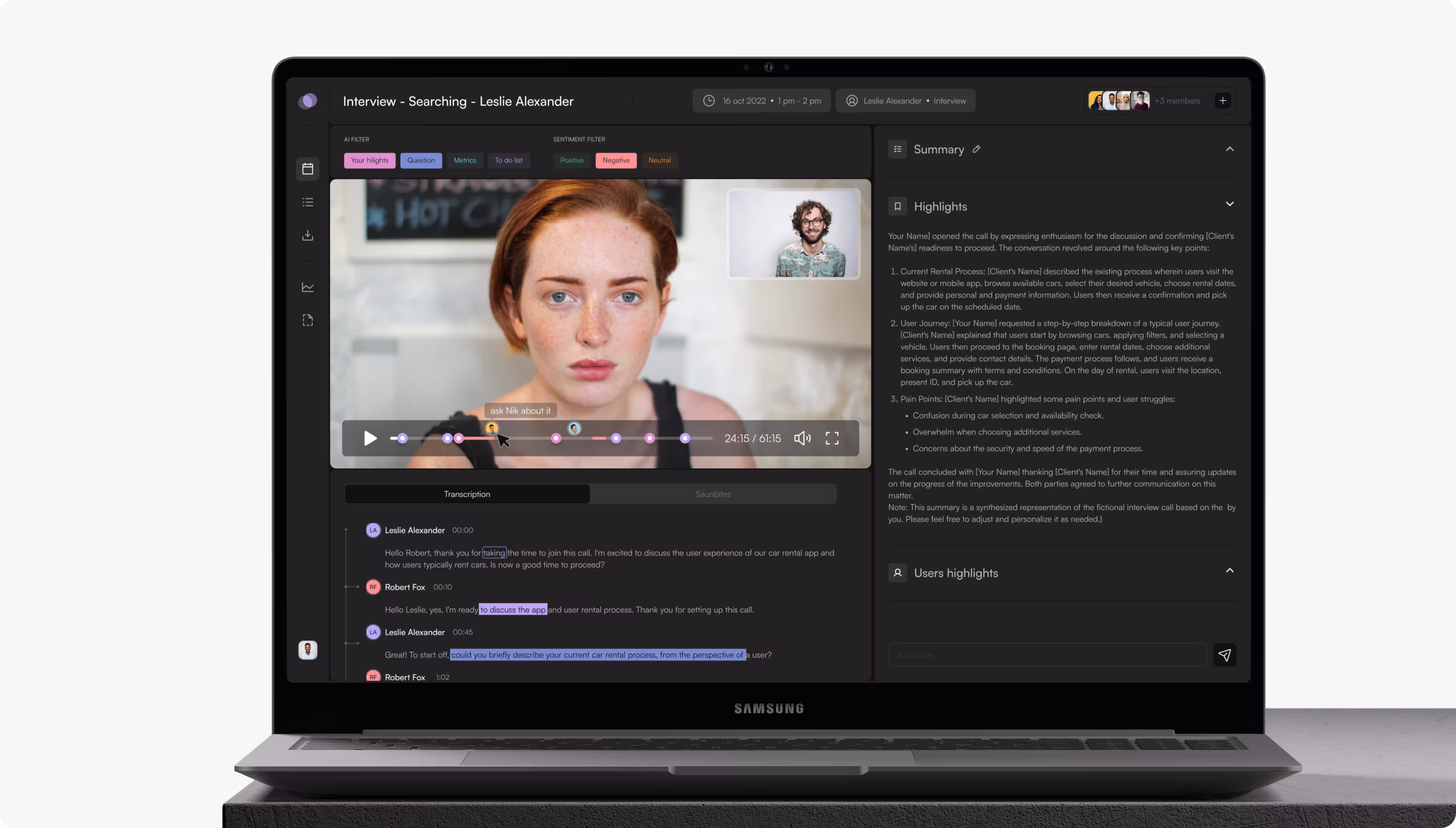Expand the Users highlights section chevron
Screen dimensions: 1456x828
coord(1230,571)
